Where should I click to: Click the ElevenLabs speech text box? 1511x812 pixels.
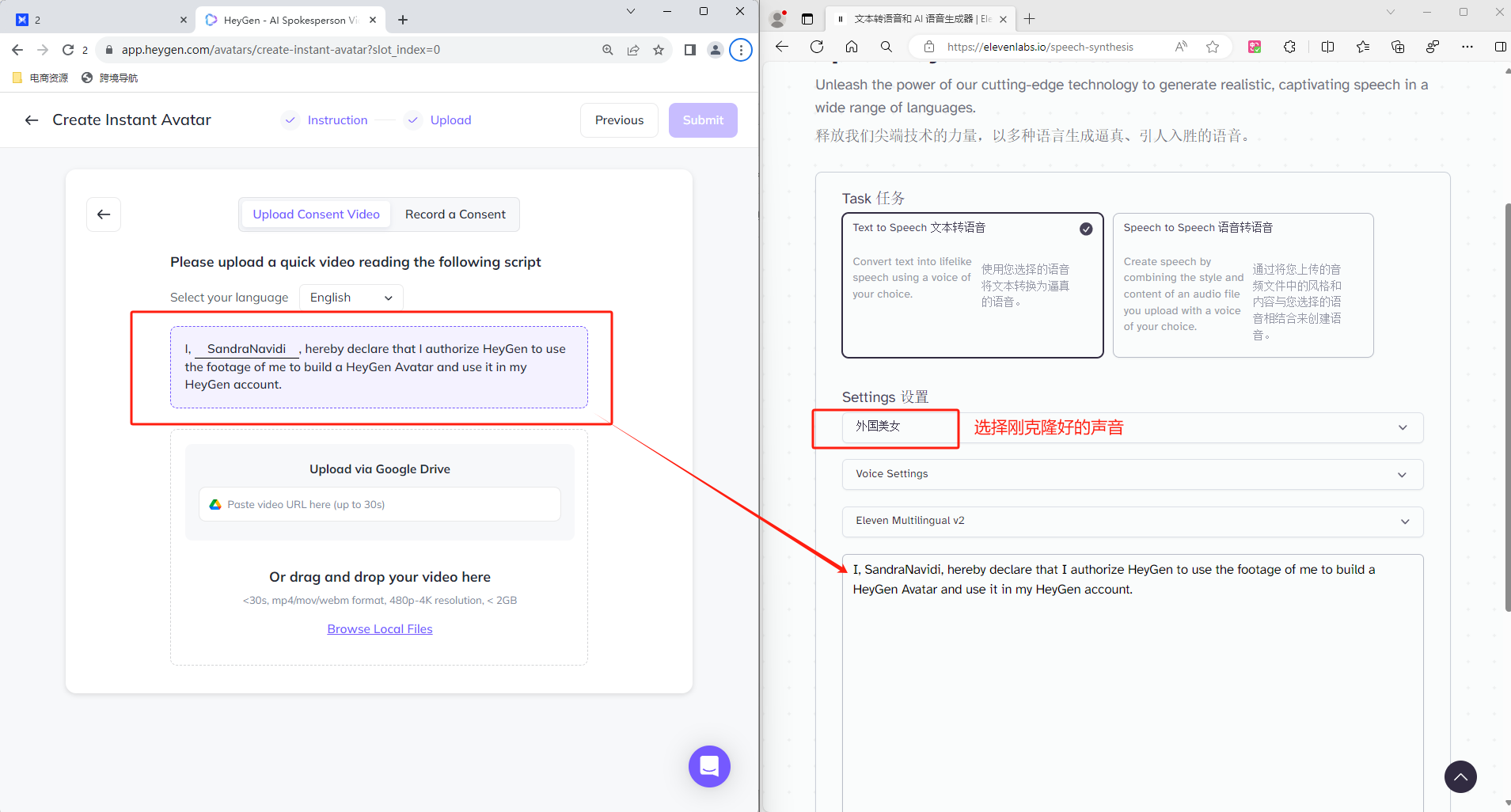(x=1133, y=682)
